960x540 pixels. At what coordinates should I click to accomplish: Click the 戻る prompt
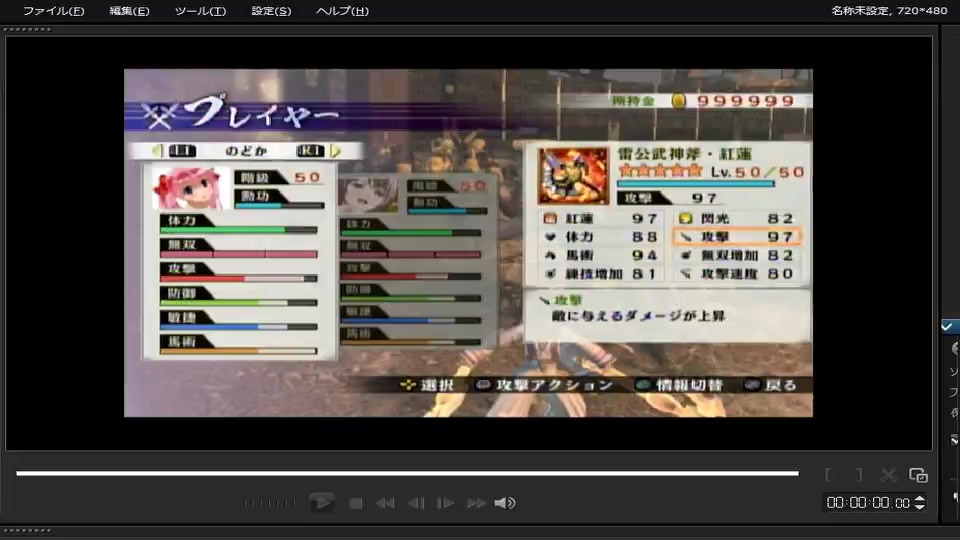pos(771,385)
